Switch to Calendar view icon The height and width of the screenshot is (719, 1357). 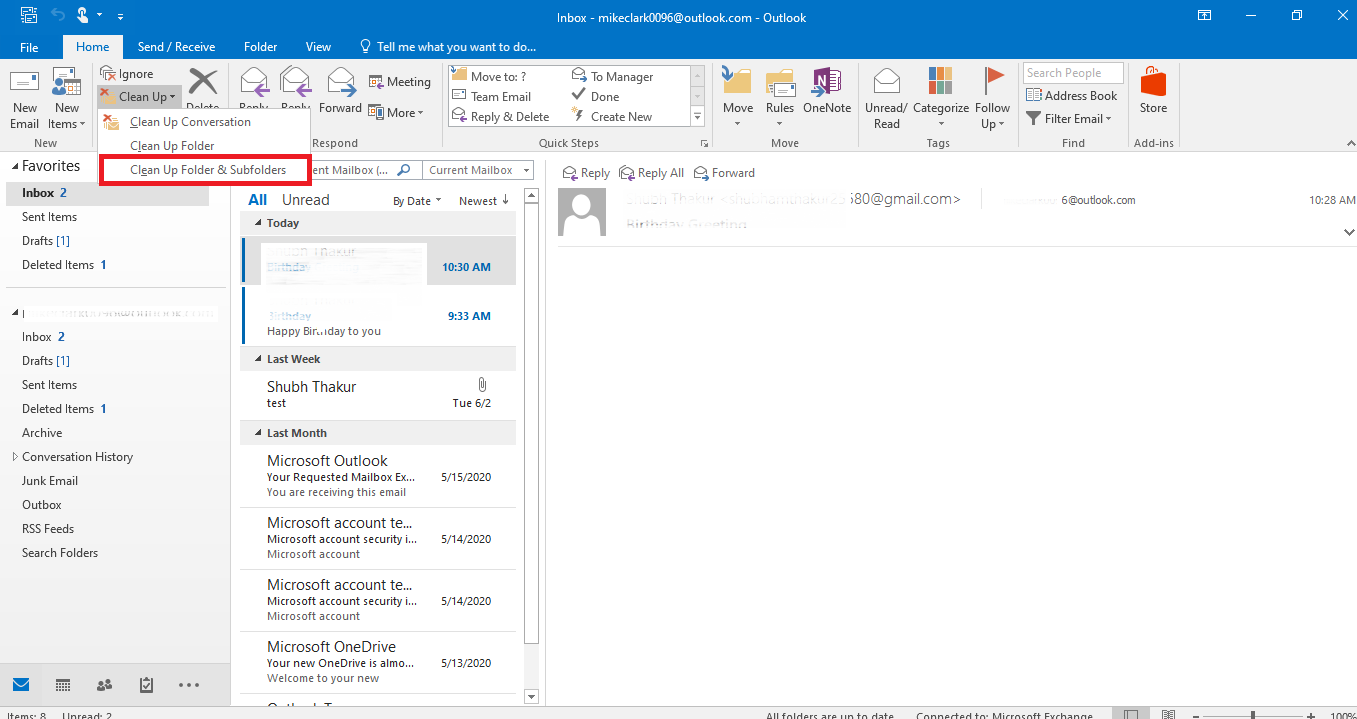(x=63, y=685)
